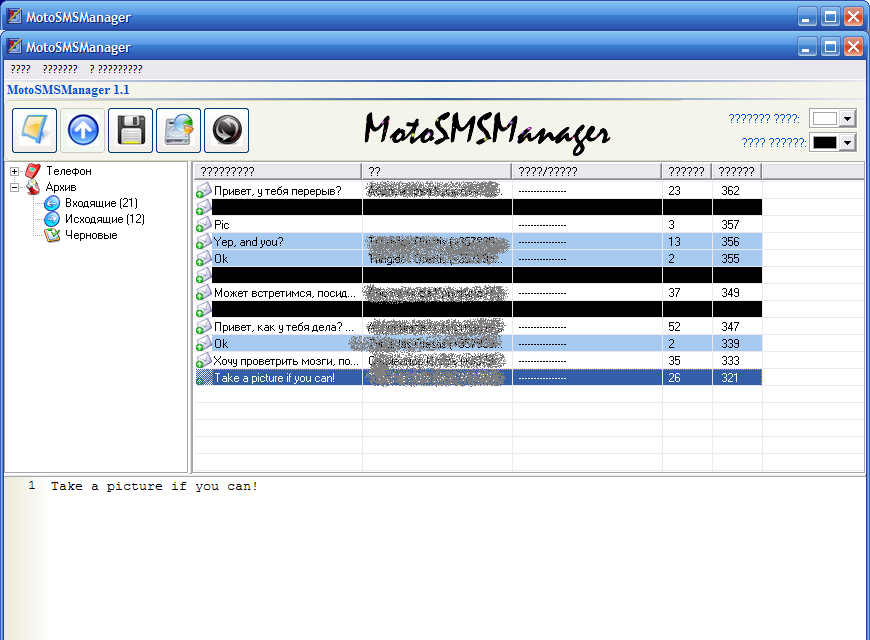The width and height of the screenshot is (870, 640).
Task: Click the floppy disk save icon
Action: [130, 130]
